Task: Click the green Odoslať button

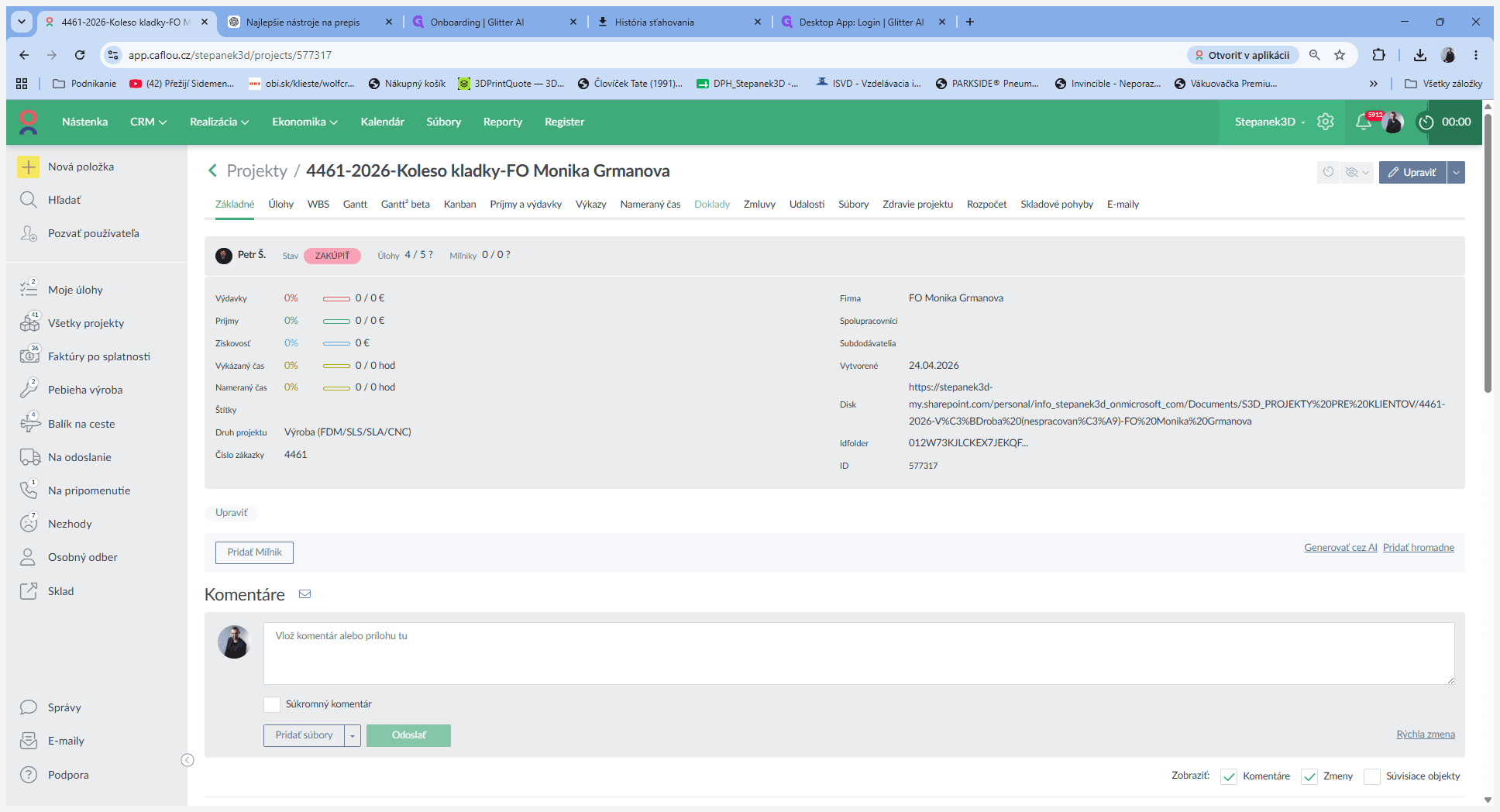Action: point(408,735)
